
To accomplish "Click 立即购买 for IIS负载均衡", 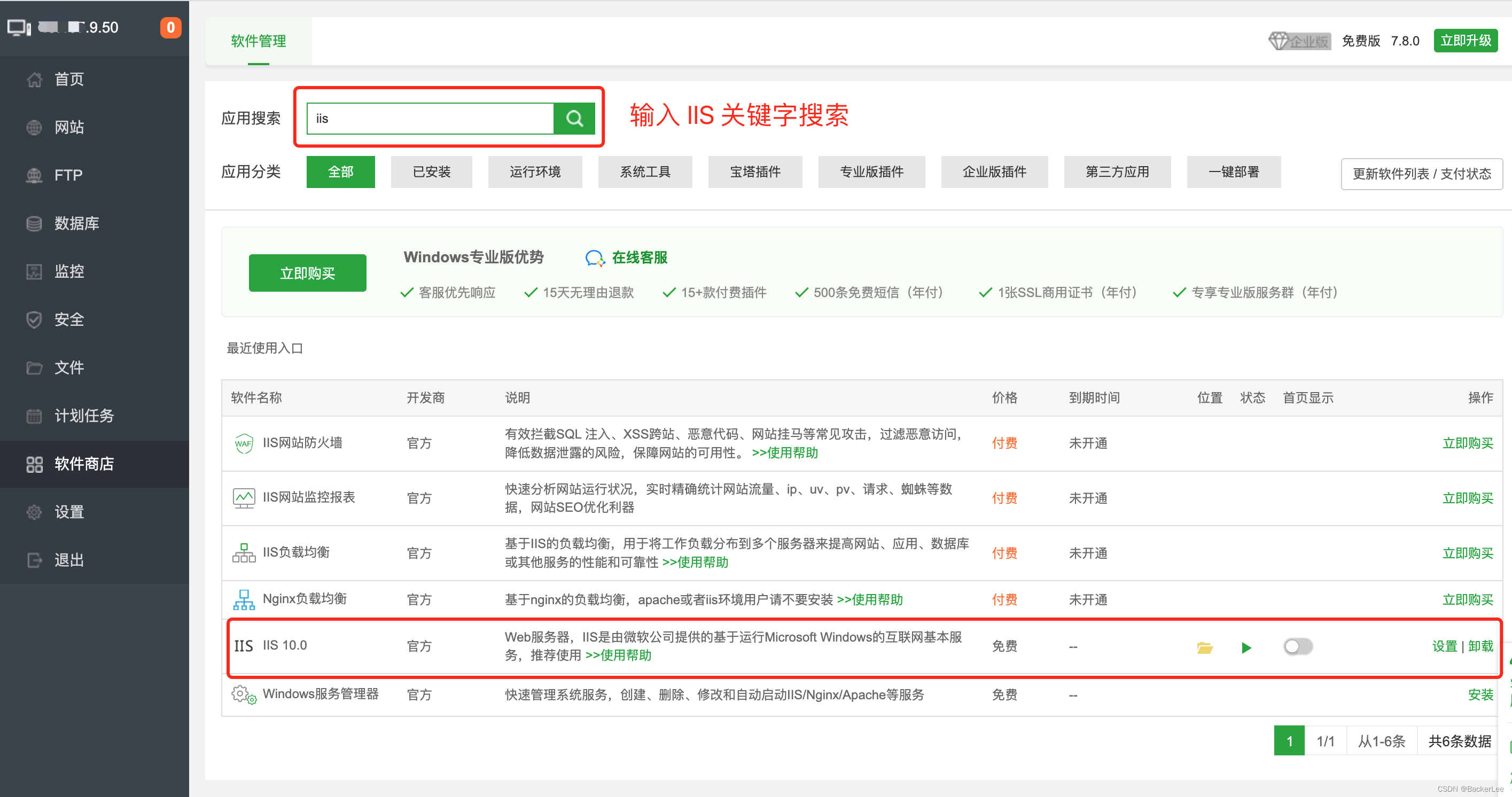I will point(1468,553).
